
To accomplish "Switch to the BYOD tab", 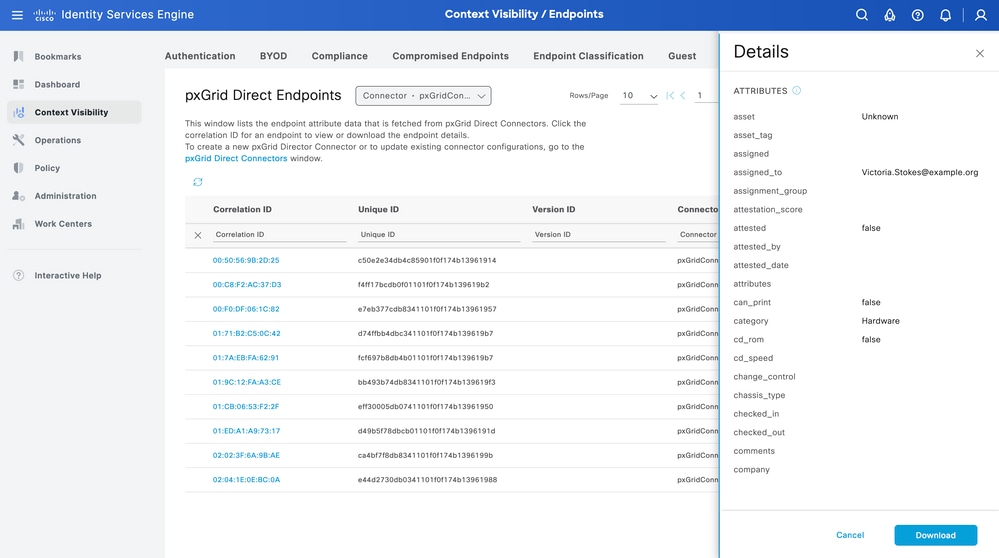I will pos(273,56).
